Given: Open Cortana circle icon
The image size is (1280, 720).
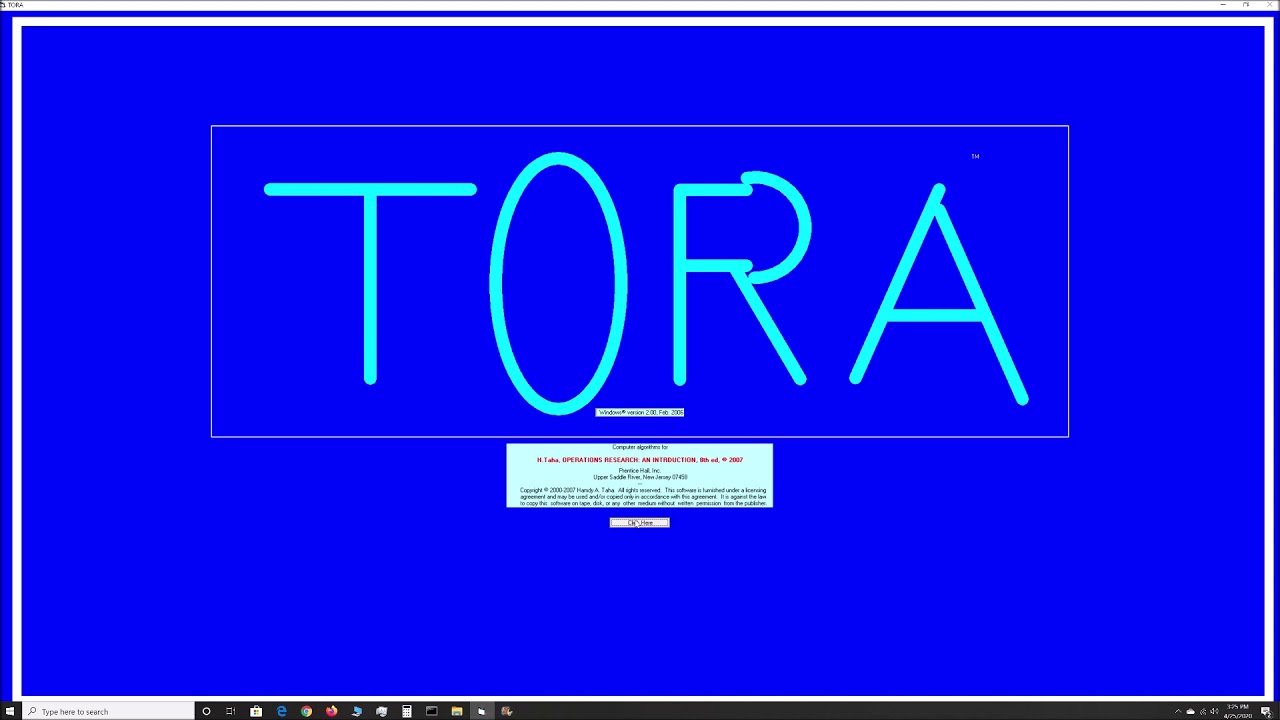Looking at the screenshot, I should point(206,711).
